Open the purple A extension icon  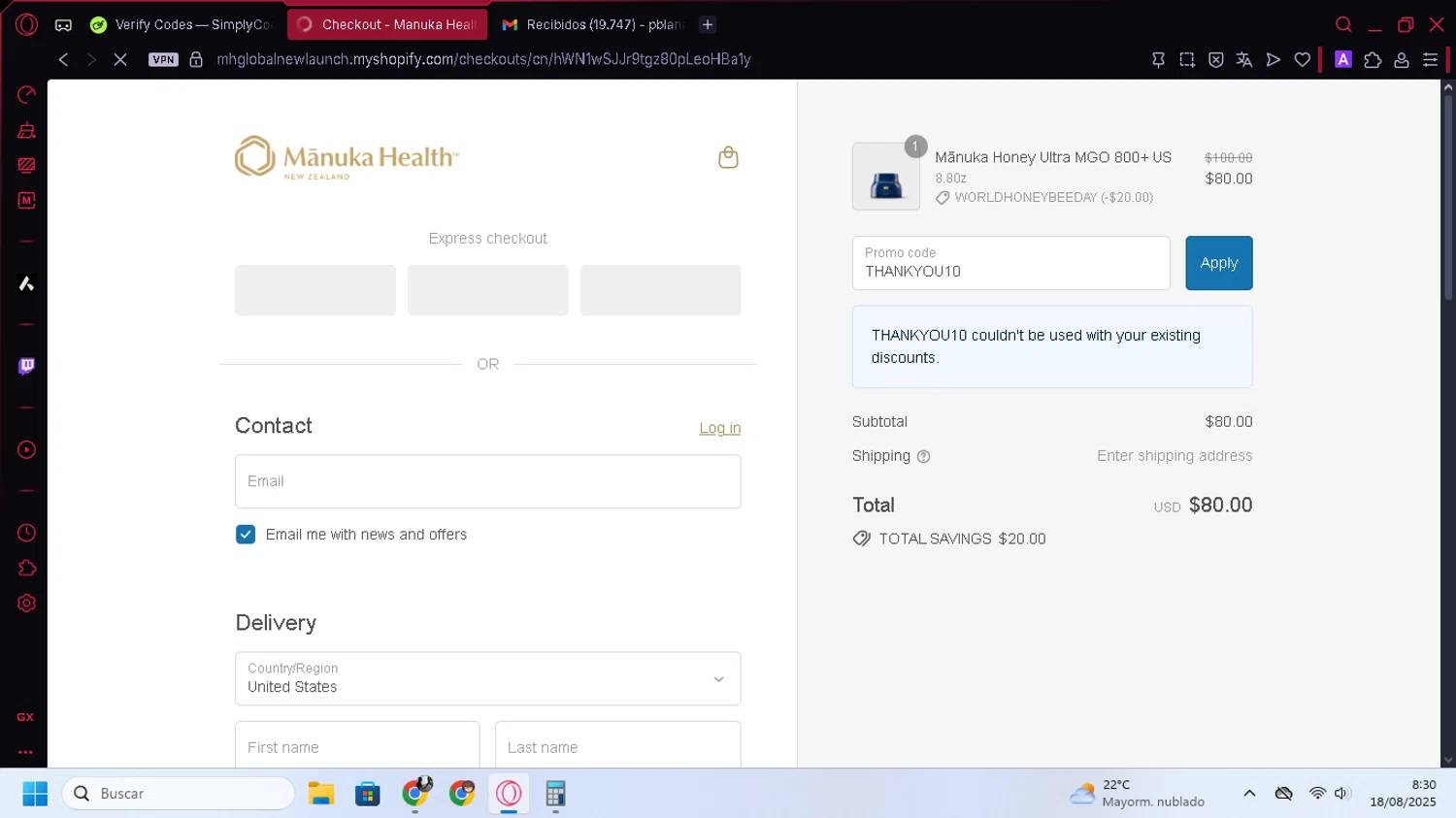point(1343,59)
